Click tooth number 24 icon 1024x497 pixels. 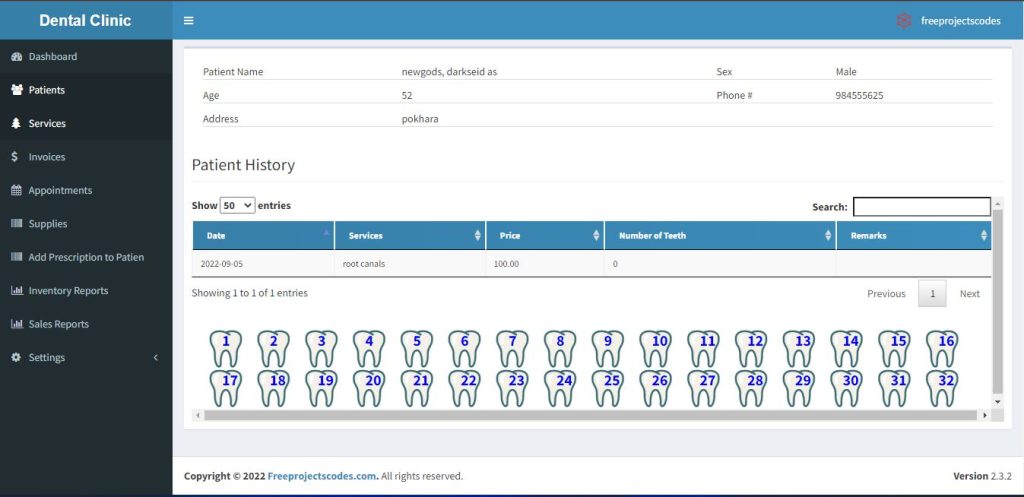click(x=561, y=388)
